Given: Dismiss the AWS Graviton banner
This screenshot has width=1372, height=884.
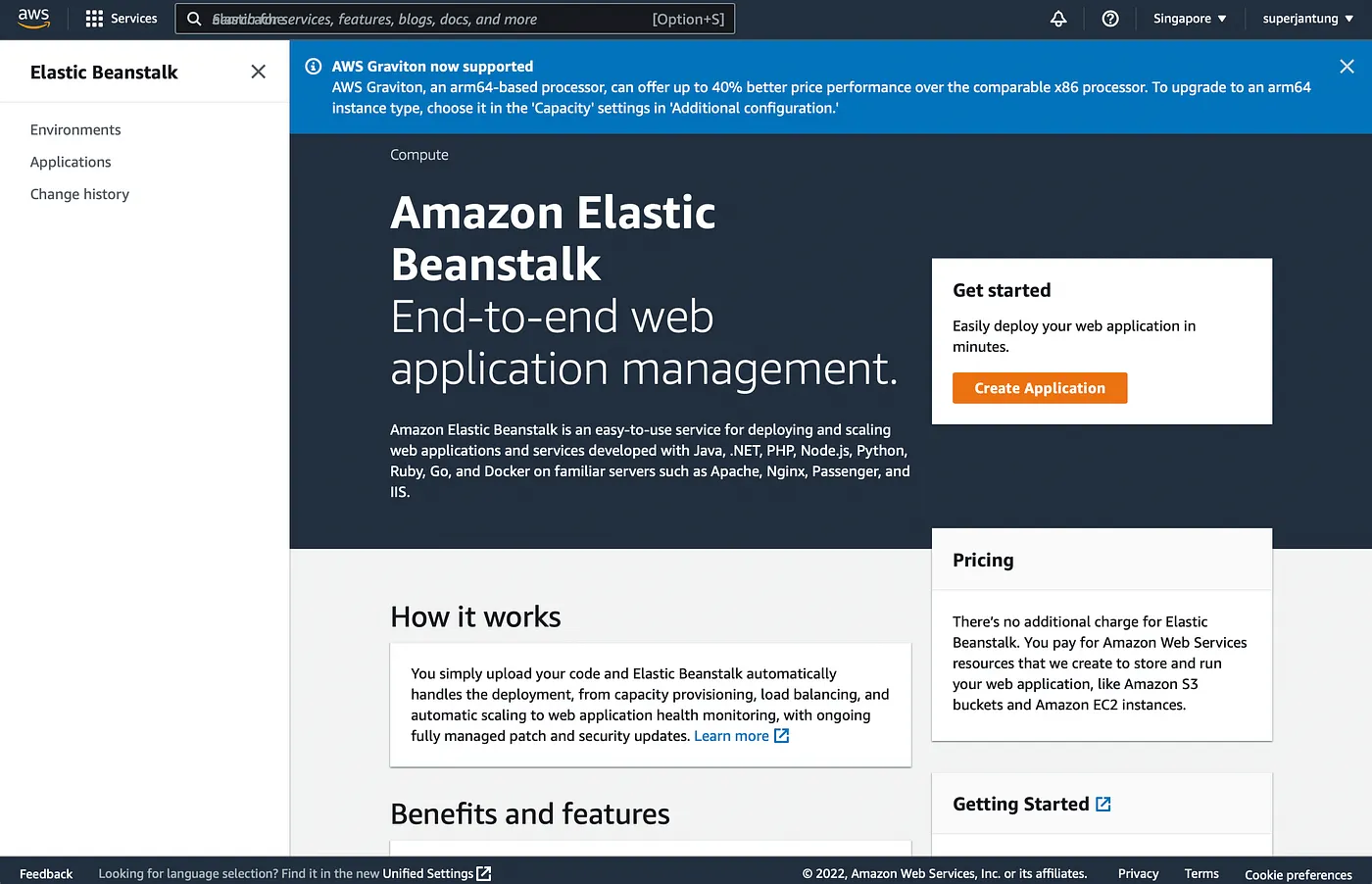Looking at the screenshot, I should pyautogui.click(x=1347, y=67).
